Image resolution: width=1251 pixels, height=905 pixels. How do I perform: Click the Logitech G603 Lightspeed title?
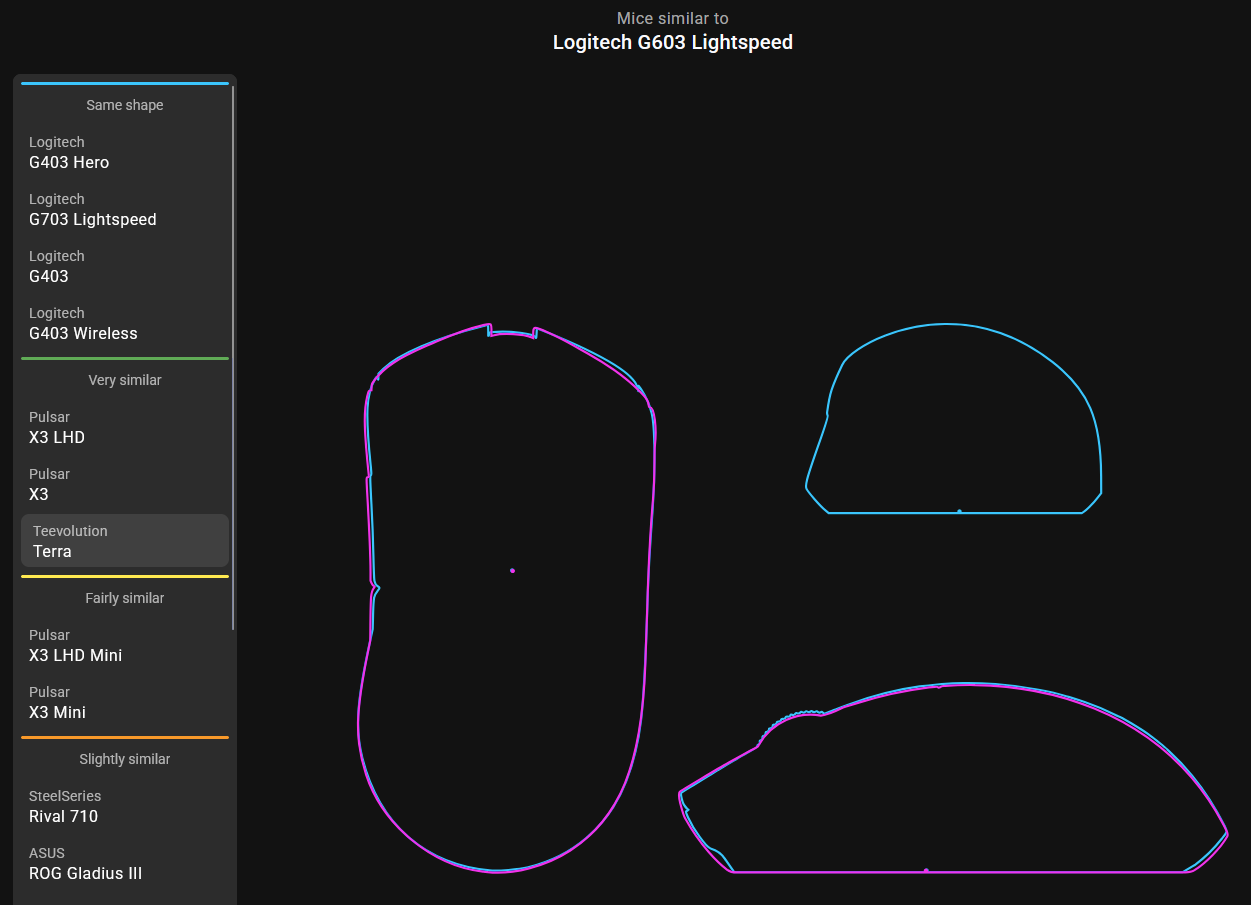[673, 42]
